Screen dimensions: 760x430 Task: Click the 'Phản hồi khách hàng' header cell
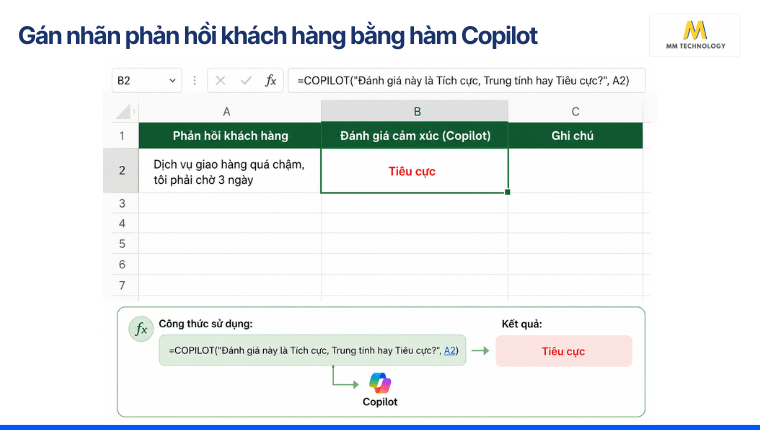click(x=230, y=136)
